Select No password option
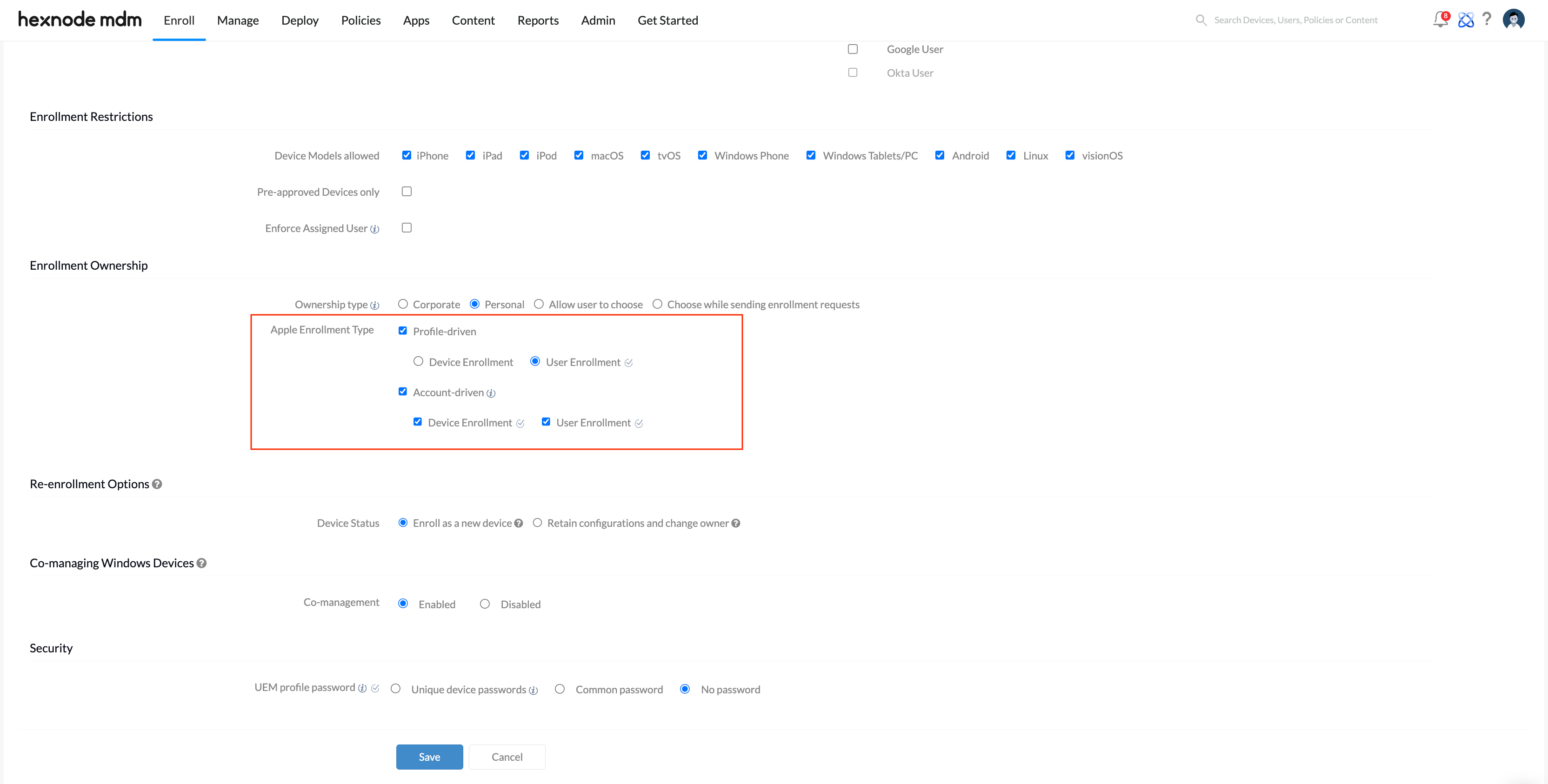This screenshot has height=784, width=1548. 685,689
